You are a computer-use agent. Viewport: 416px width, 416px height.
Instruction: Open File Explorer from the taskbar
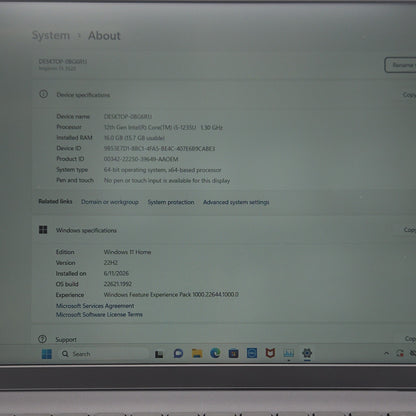click(197, 353)
